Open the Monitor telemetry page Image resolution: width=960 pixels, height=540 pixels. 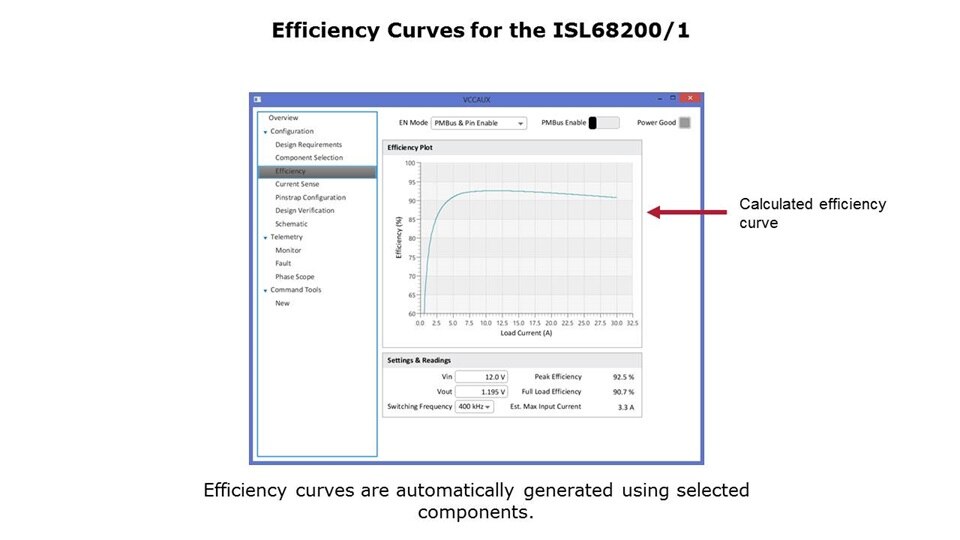[288, 250]
